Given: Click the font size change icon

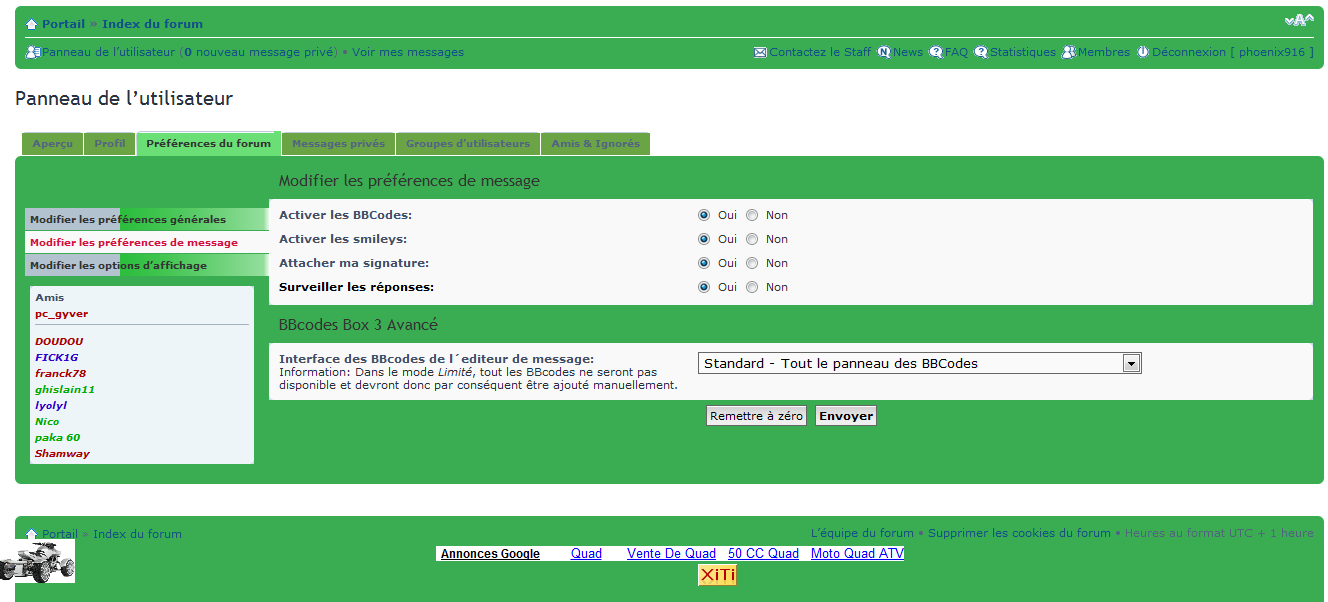Looking at the screenshot, I should [x=1298, y=21].
